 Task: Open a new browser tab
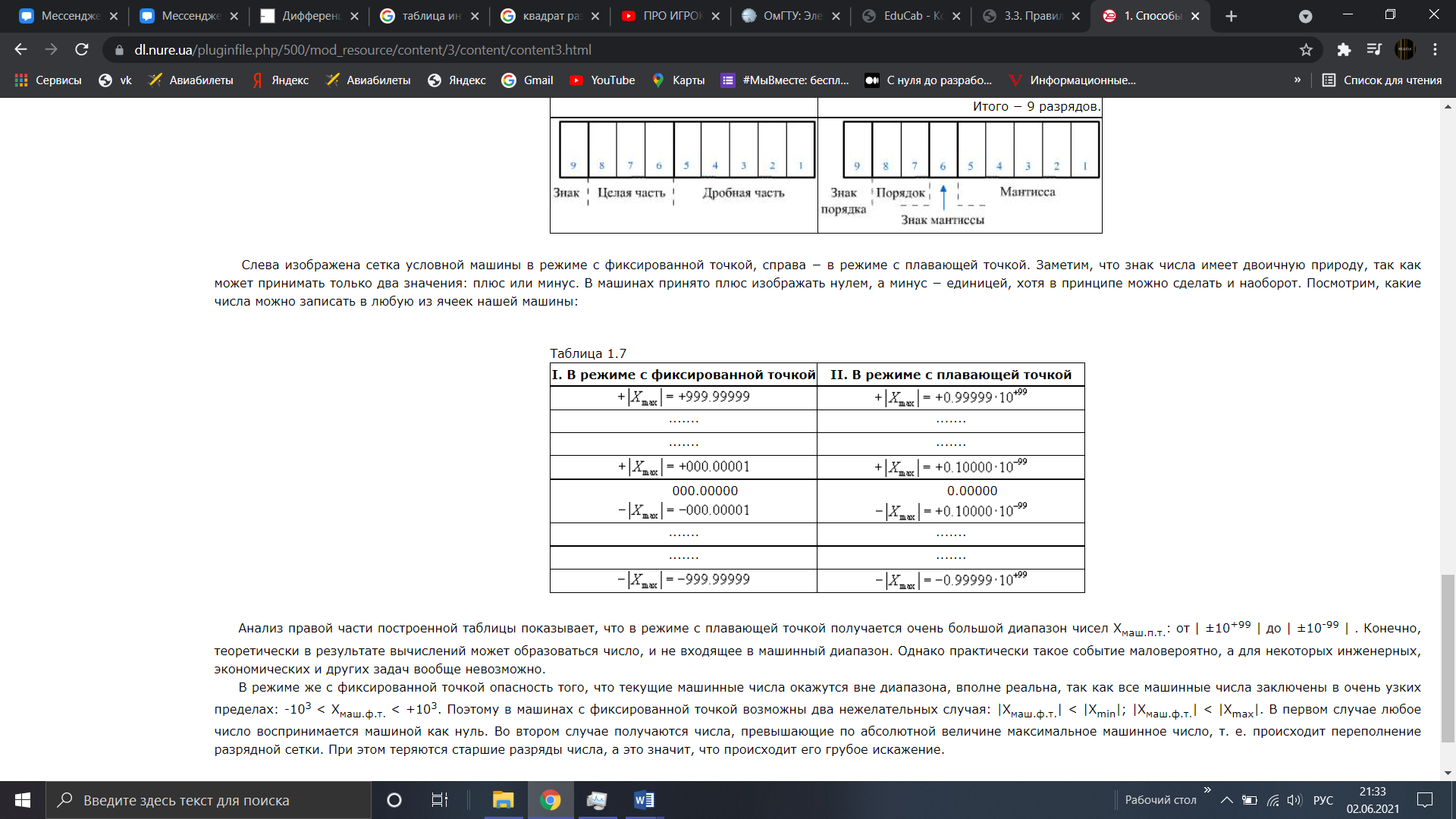coord(1232,16)
